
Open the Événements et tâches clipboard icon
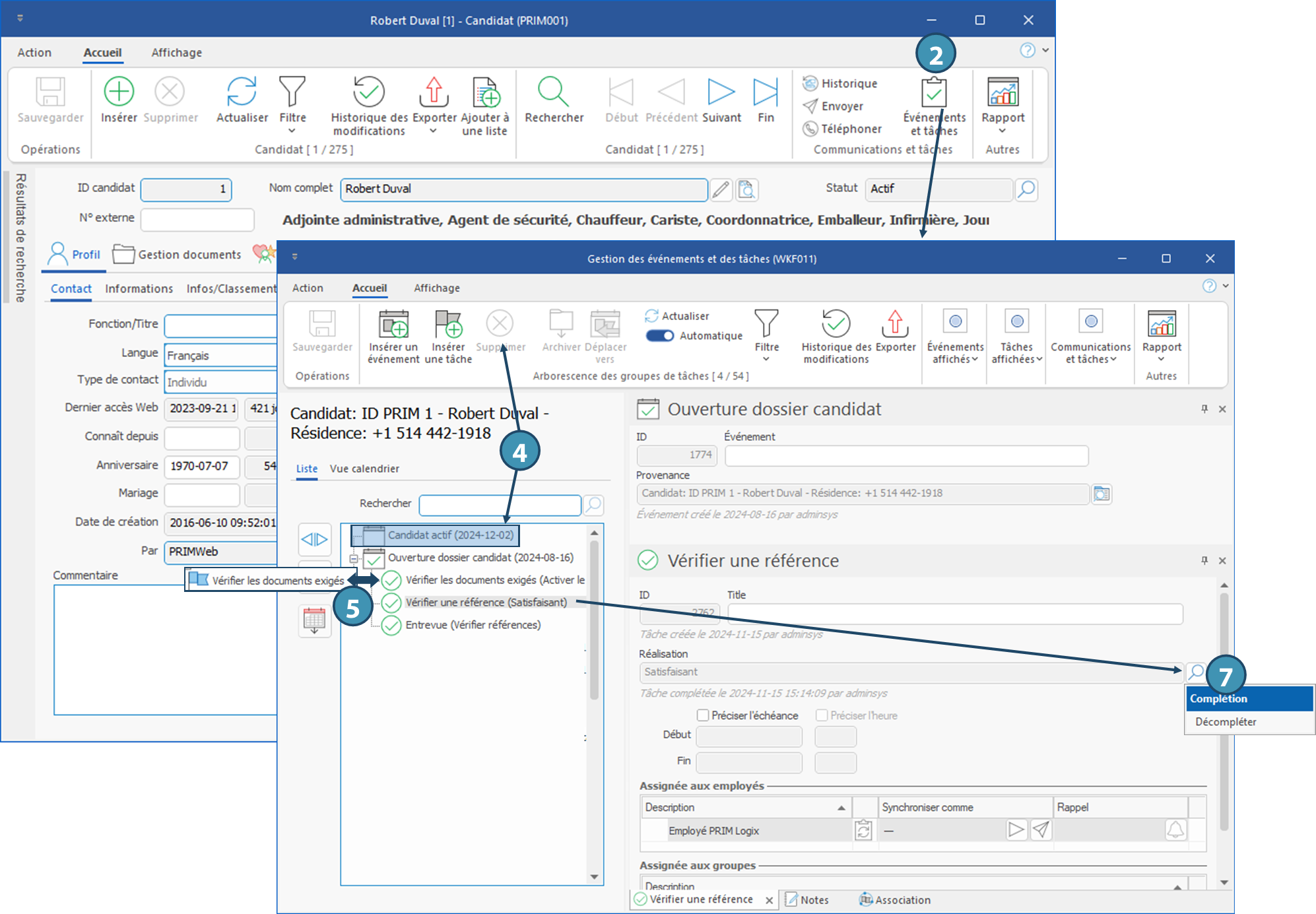coord(934,92)
